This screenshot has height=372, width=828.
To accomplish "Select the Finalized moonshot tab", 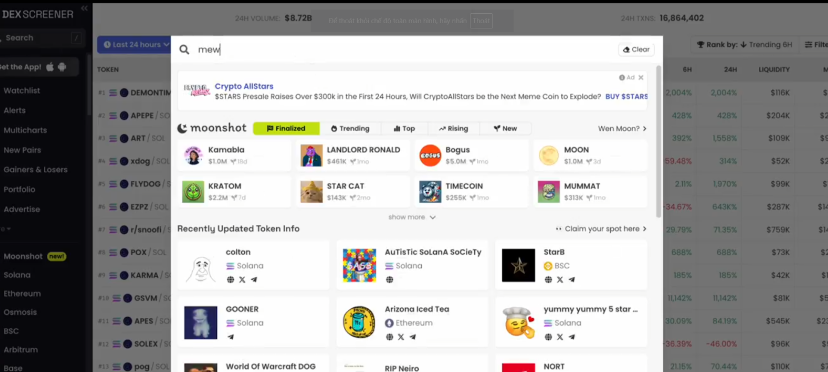I will [x=286, y=128].
